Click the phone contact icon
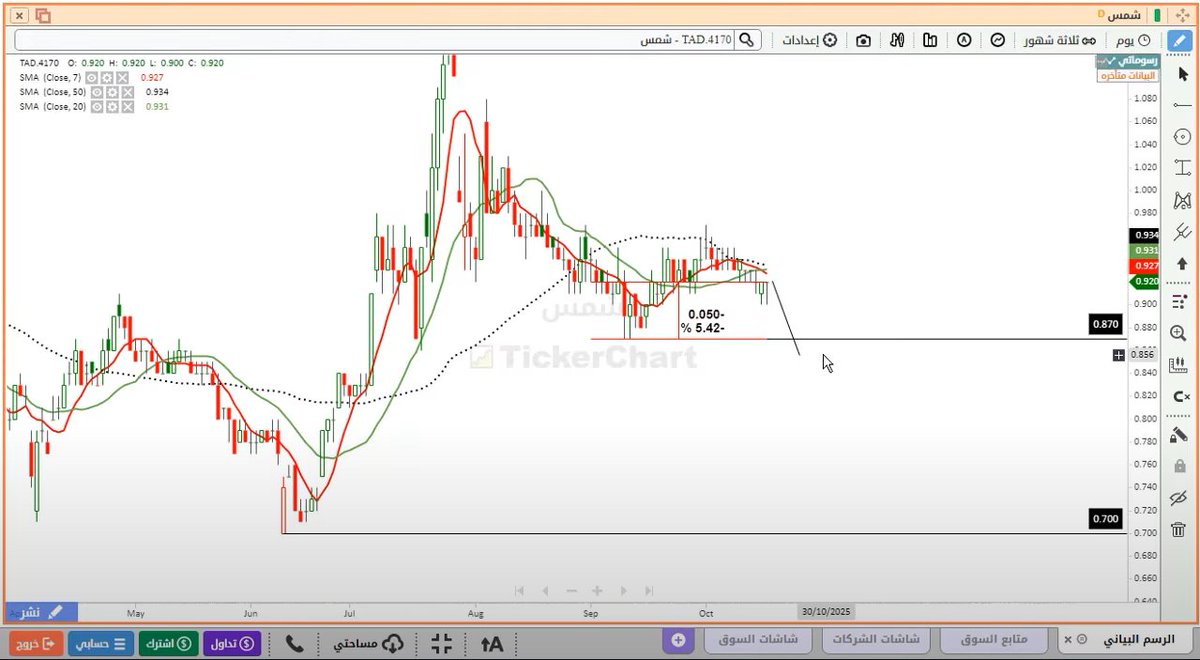 tap(294, 642)
